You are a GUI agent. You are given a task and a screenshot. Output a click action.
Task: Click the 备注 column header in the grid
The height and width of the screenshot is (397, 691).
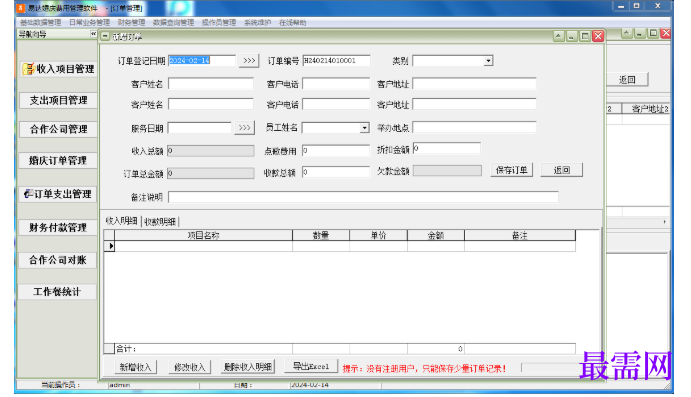pos(520,235)
